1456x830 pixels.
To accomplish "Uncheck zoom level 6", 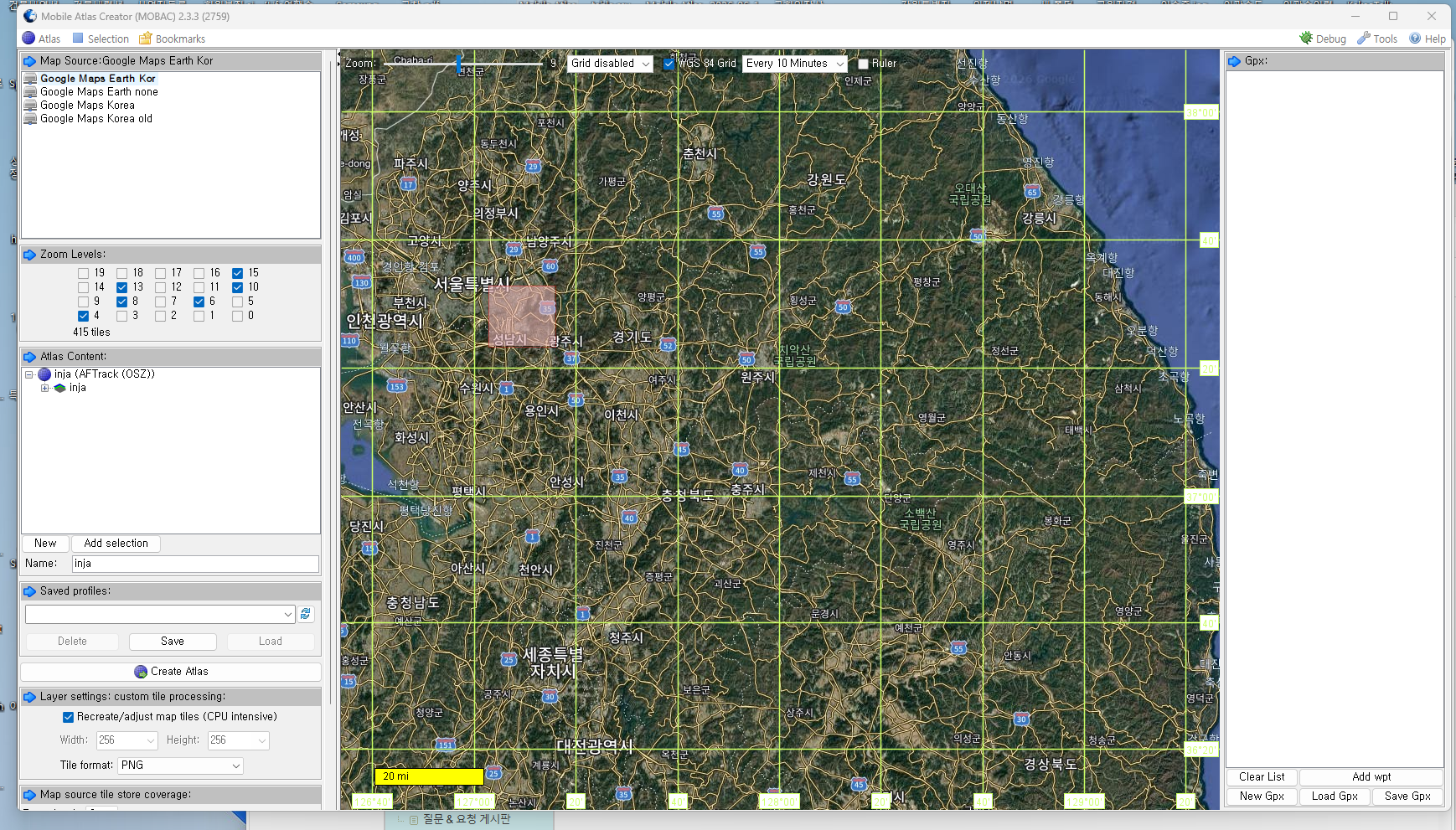I will (x=199, y=302).
